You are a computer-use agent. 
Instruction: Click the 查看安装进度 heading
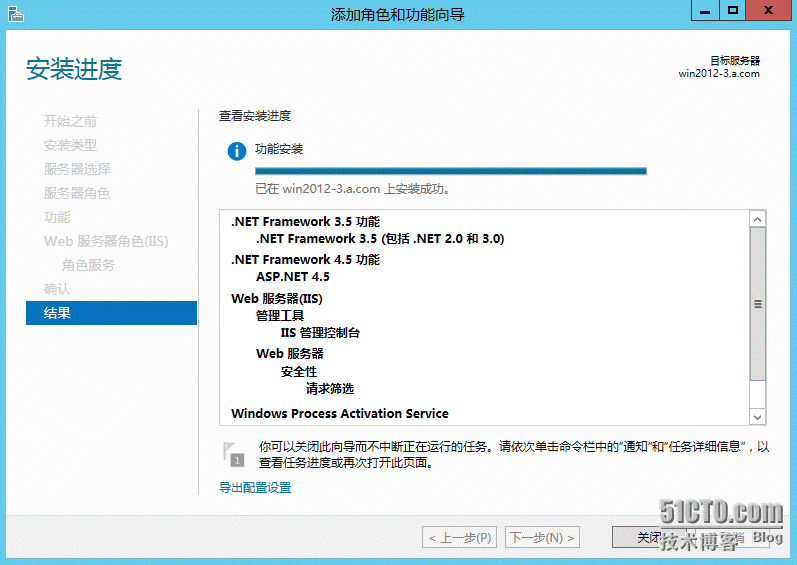(x=255, y=116)
